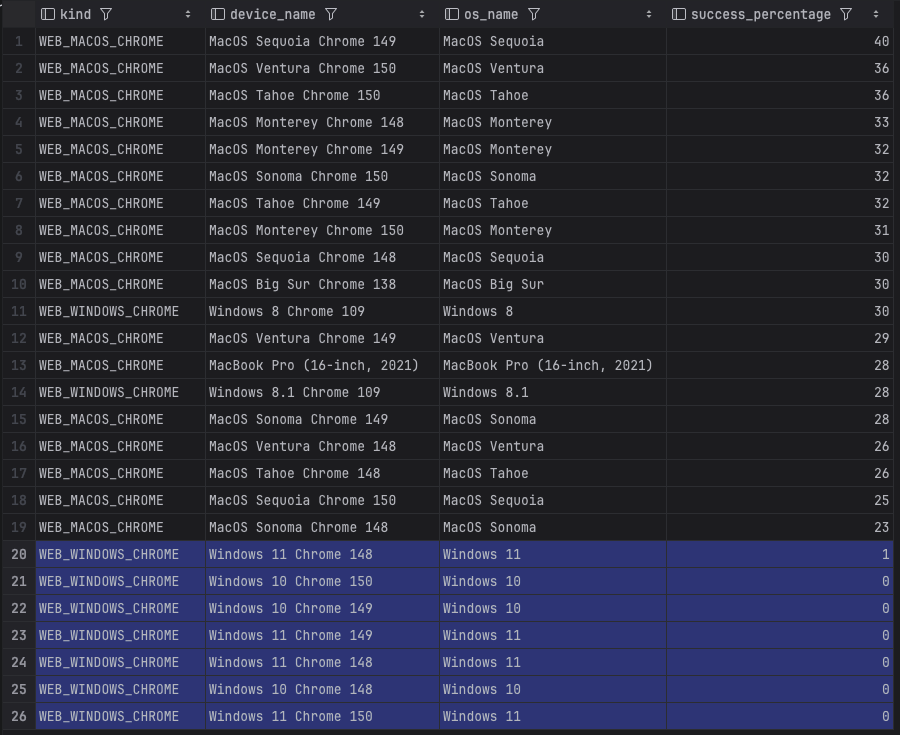Viewport: 900px width, 735px height.
Task: Select row number 1 in the gutter
Action: click(x=19, y=41)
